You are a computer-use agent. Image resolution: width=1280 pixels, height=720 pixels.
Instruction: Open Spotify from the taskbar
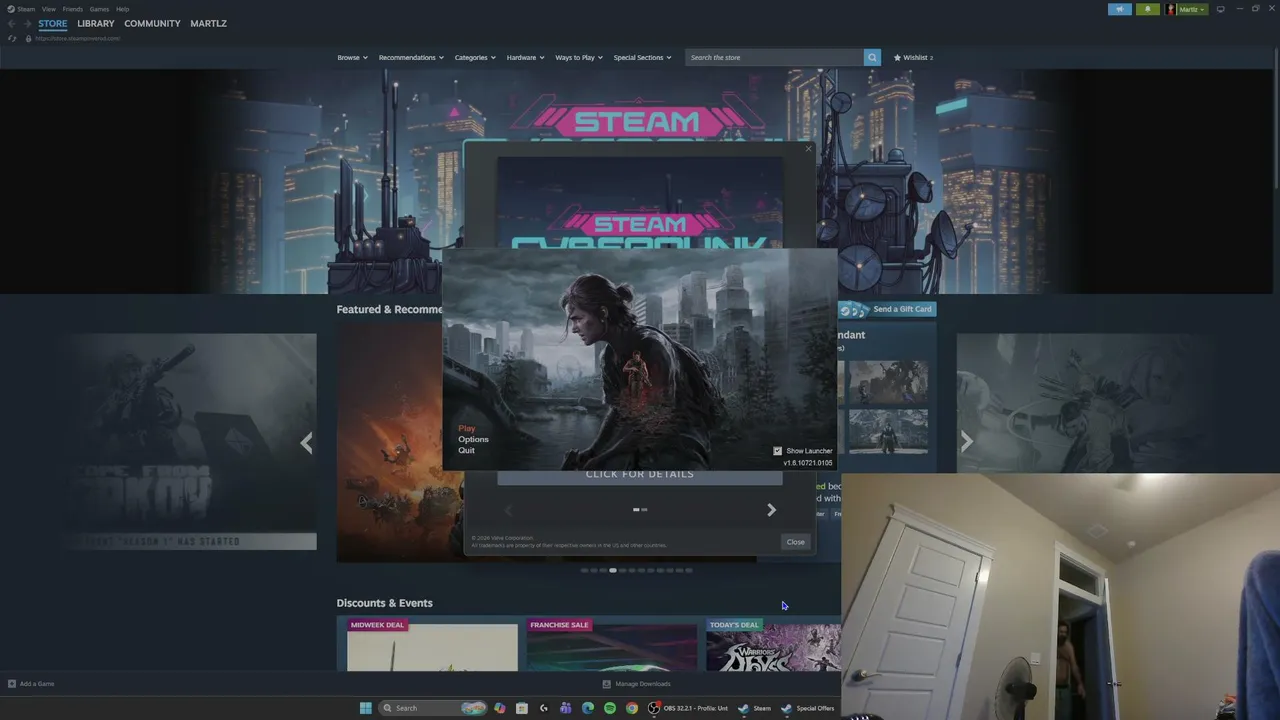pos(610,708)
